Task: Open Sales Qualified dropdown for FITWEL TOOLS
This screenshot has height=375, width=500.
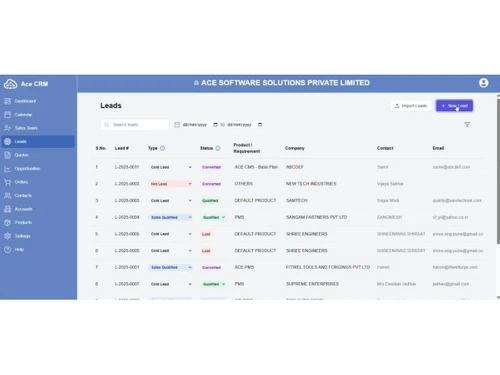Action: (x=171, y=267)
